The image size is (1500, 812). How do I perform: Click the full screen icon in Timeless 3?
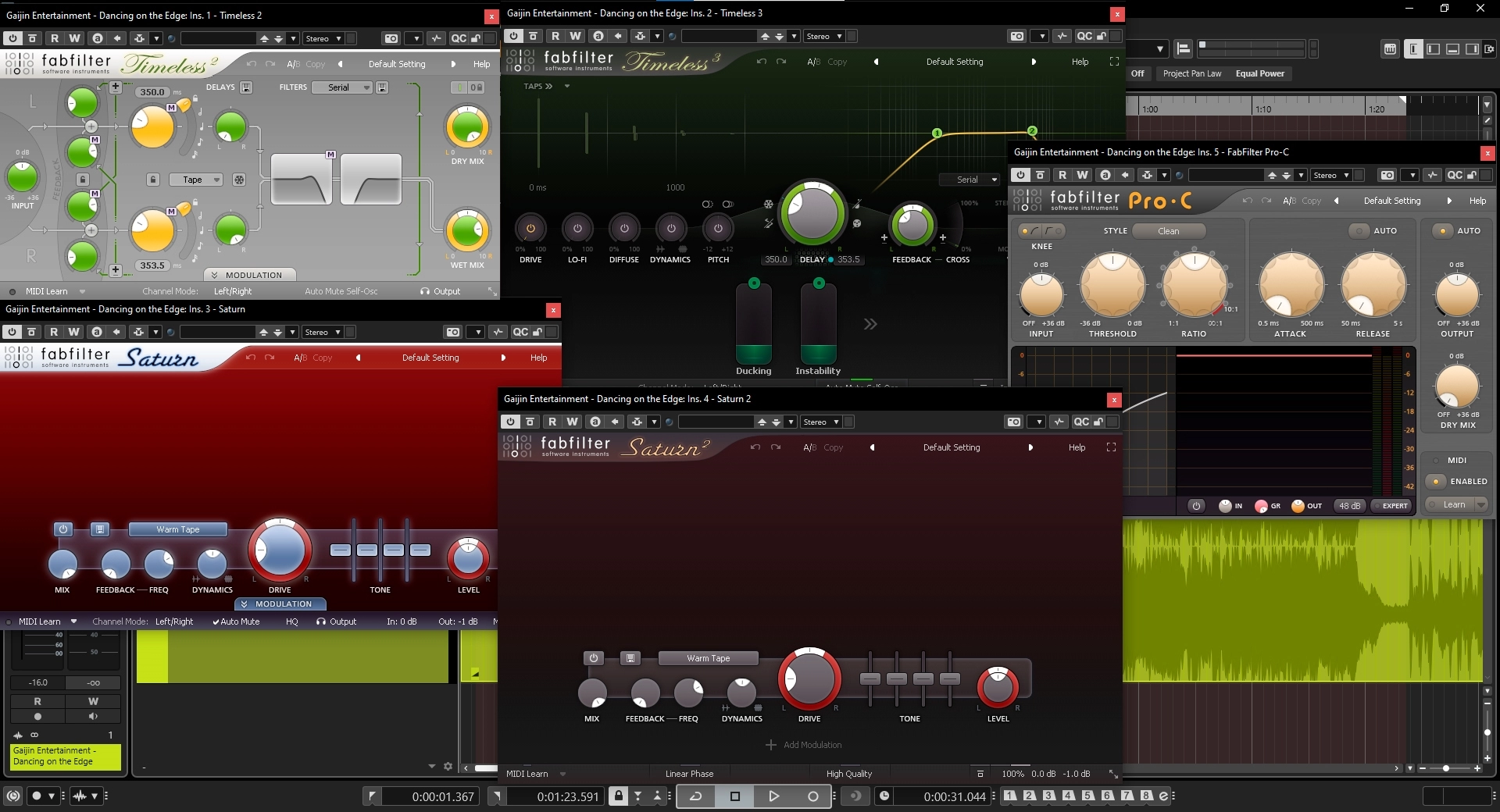1114,62
